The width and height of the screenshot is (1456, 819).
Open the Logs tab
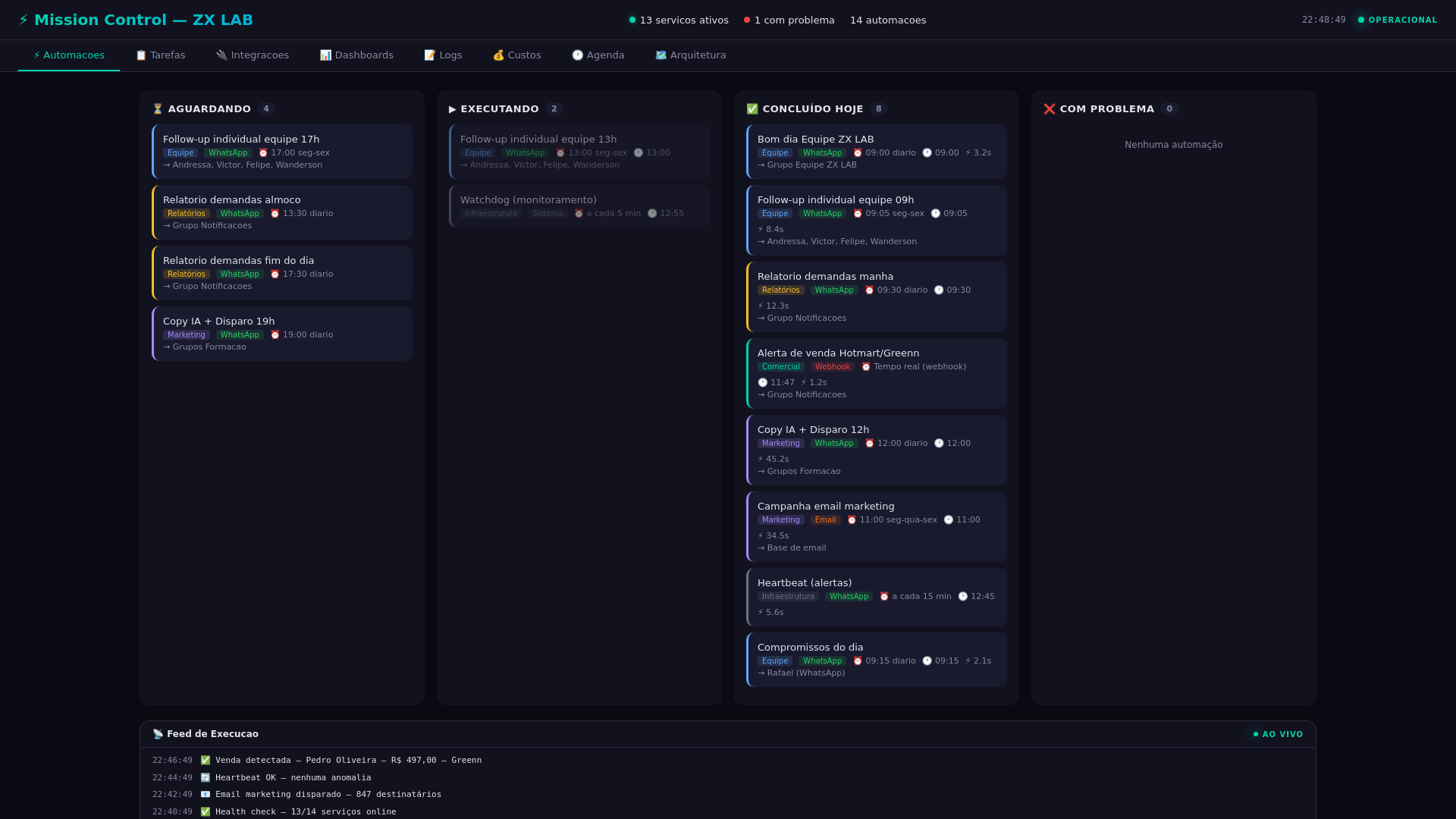click(443, 55)
